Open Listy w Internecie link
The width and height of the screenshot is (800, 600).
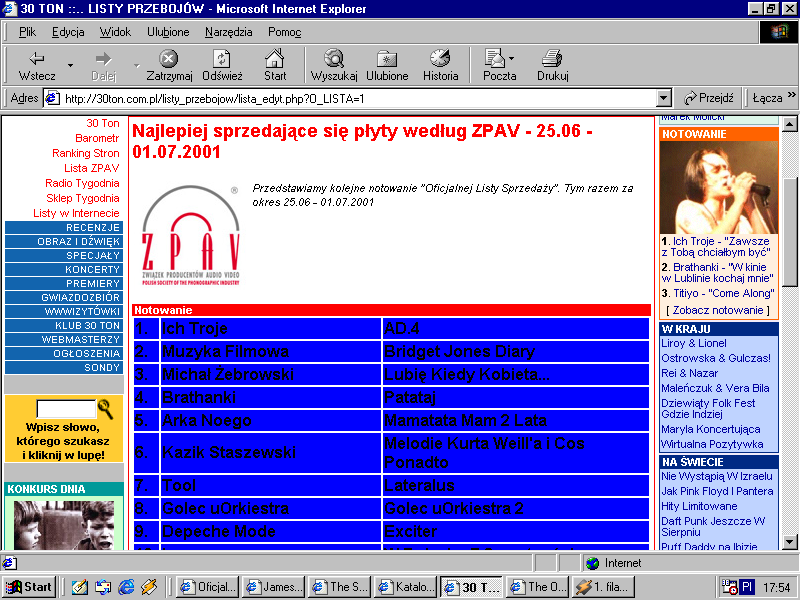[76, 213]
